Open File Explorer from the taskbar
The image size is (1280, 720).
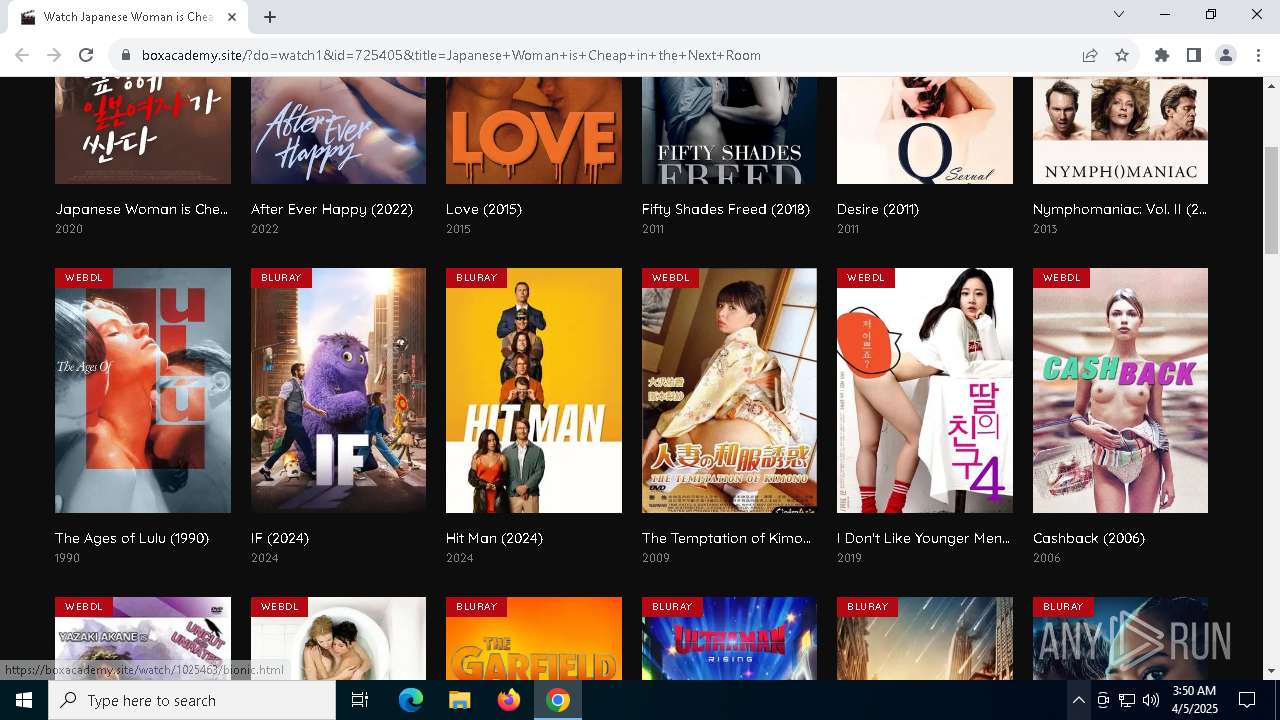pyautogui.click(x=459, y=700)
